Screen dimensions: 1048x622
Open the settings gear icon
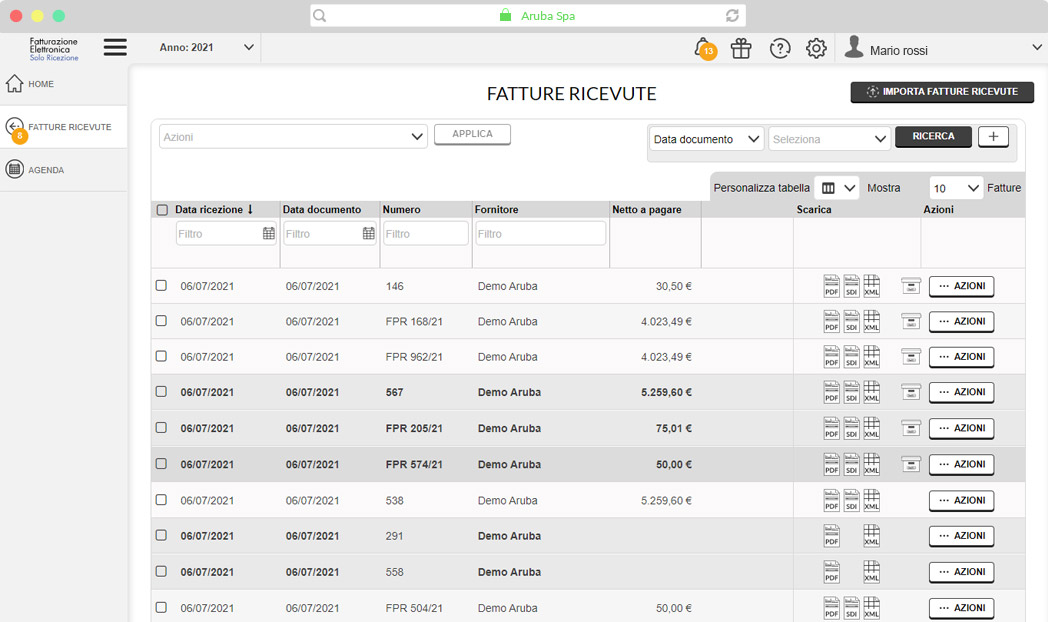coord(816,49)
